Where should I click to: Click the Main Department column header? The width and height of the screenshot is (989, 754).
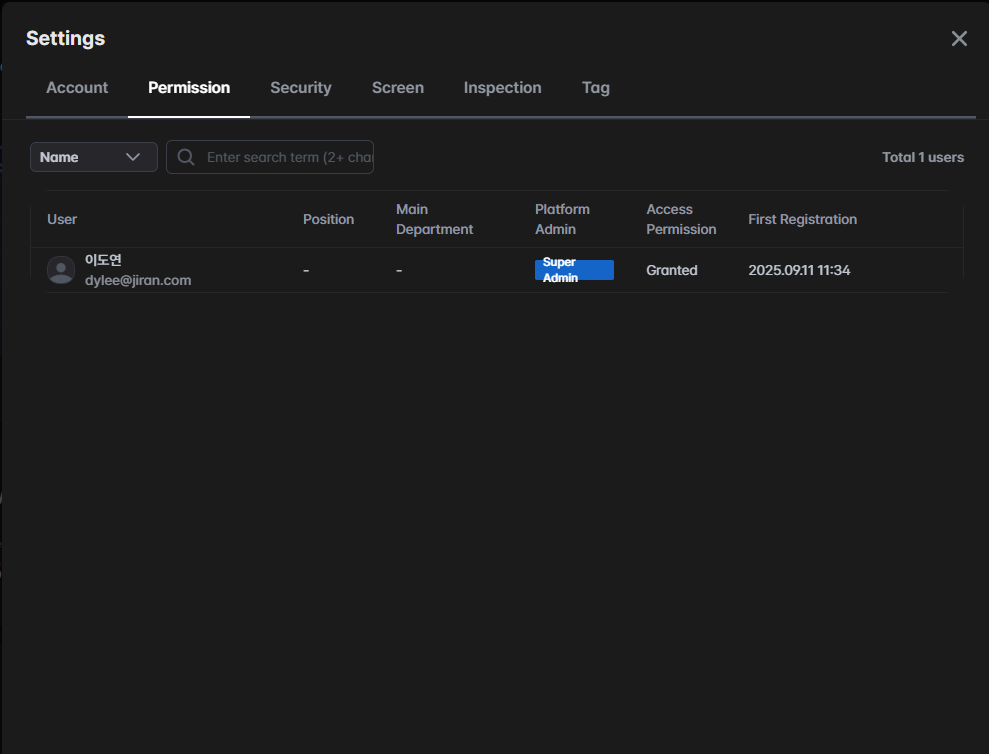pos(434,219)
